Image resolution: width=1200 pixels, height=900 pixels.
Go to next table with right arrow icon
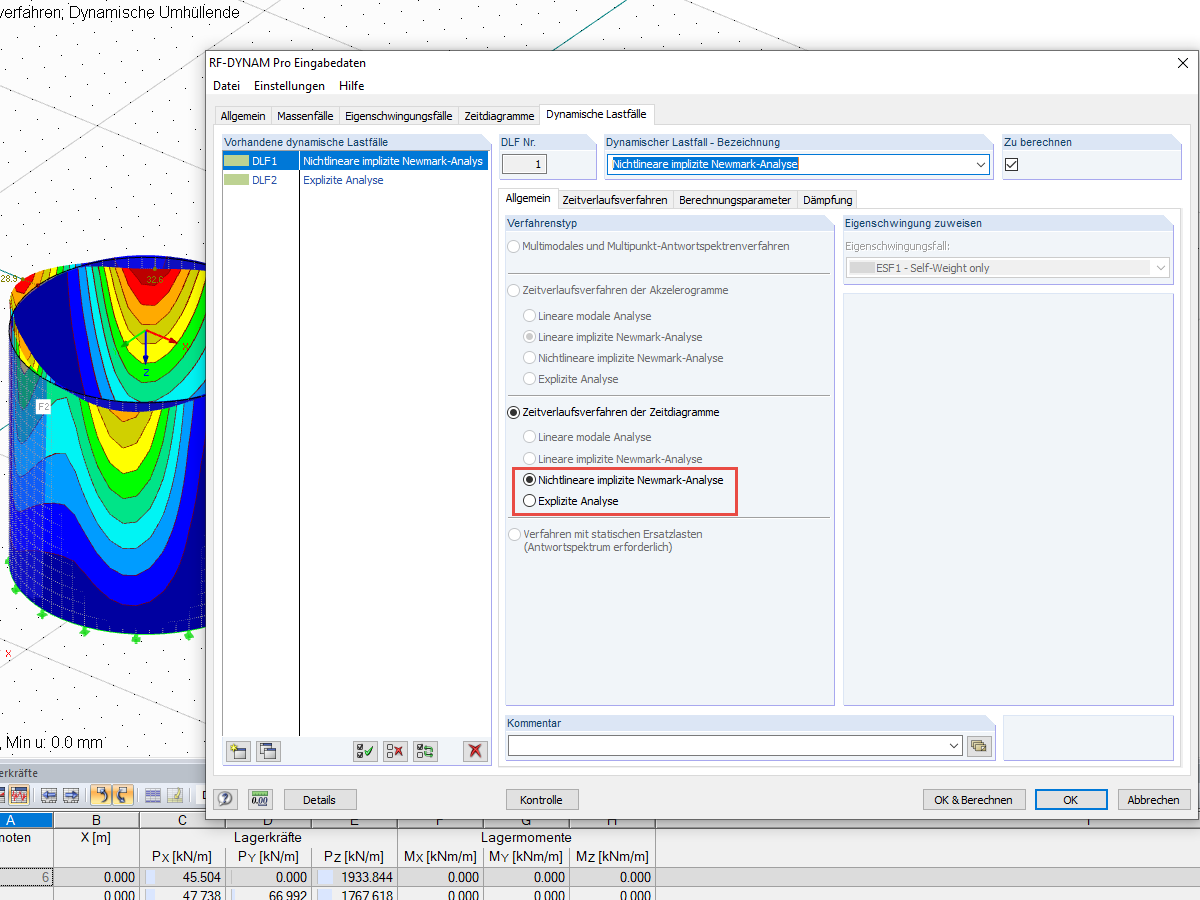[x=71, y=795]
